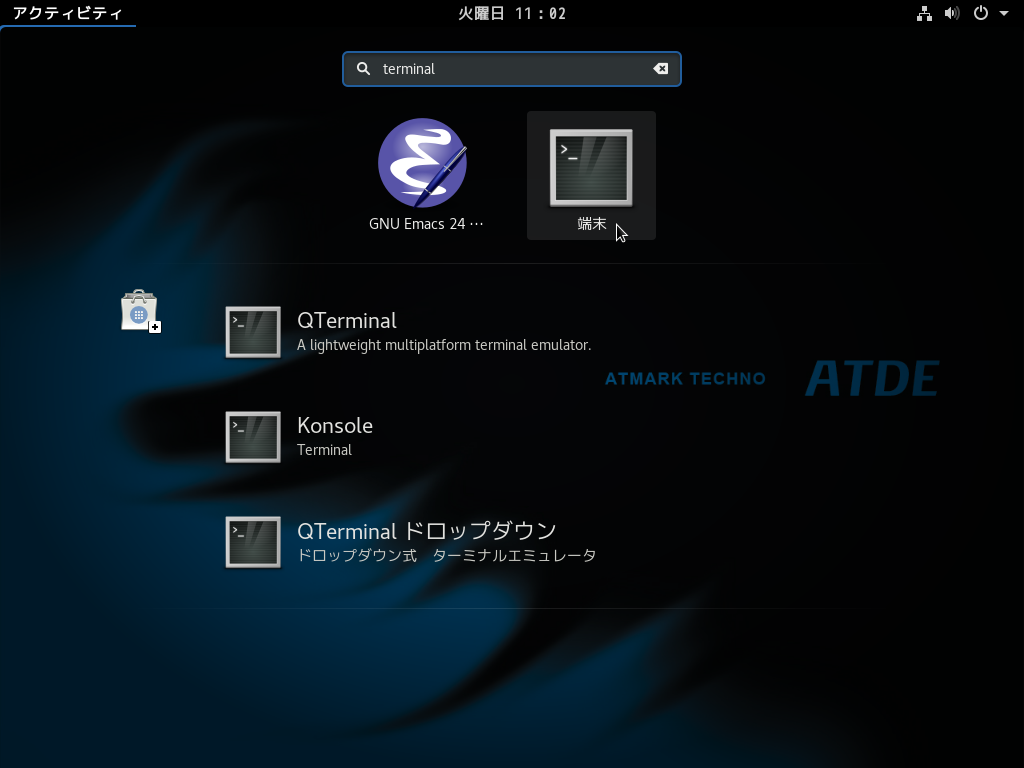The width and height of the screenshot is (1024, 768).
Task: Select the QTerminal title text
Action: coord(347,321)
